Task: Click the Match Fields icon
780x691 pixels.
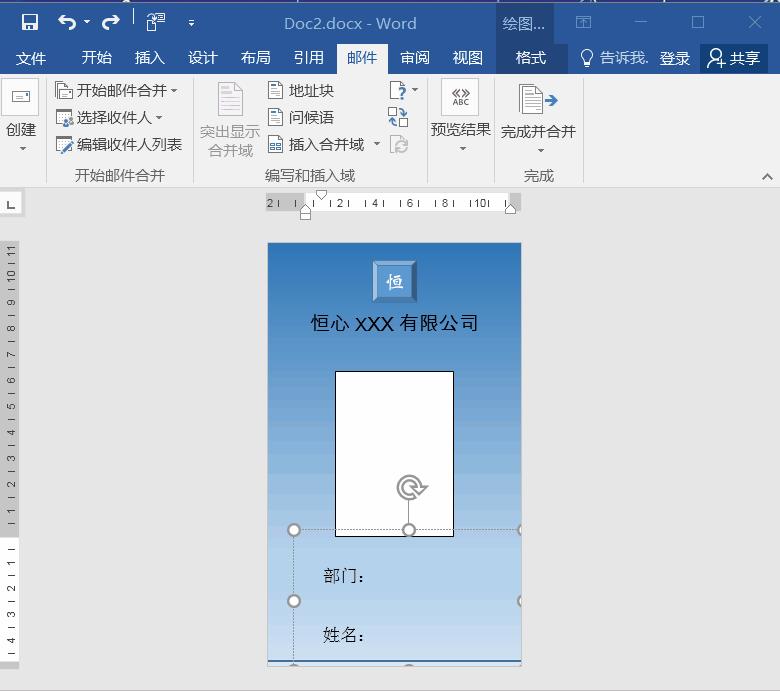Action: coord(398,117)
